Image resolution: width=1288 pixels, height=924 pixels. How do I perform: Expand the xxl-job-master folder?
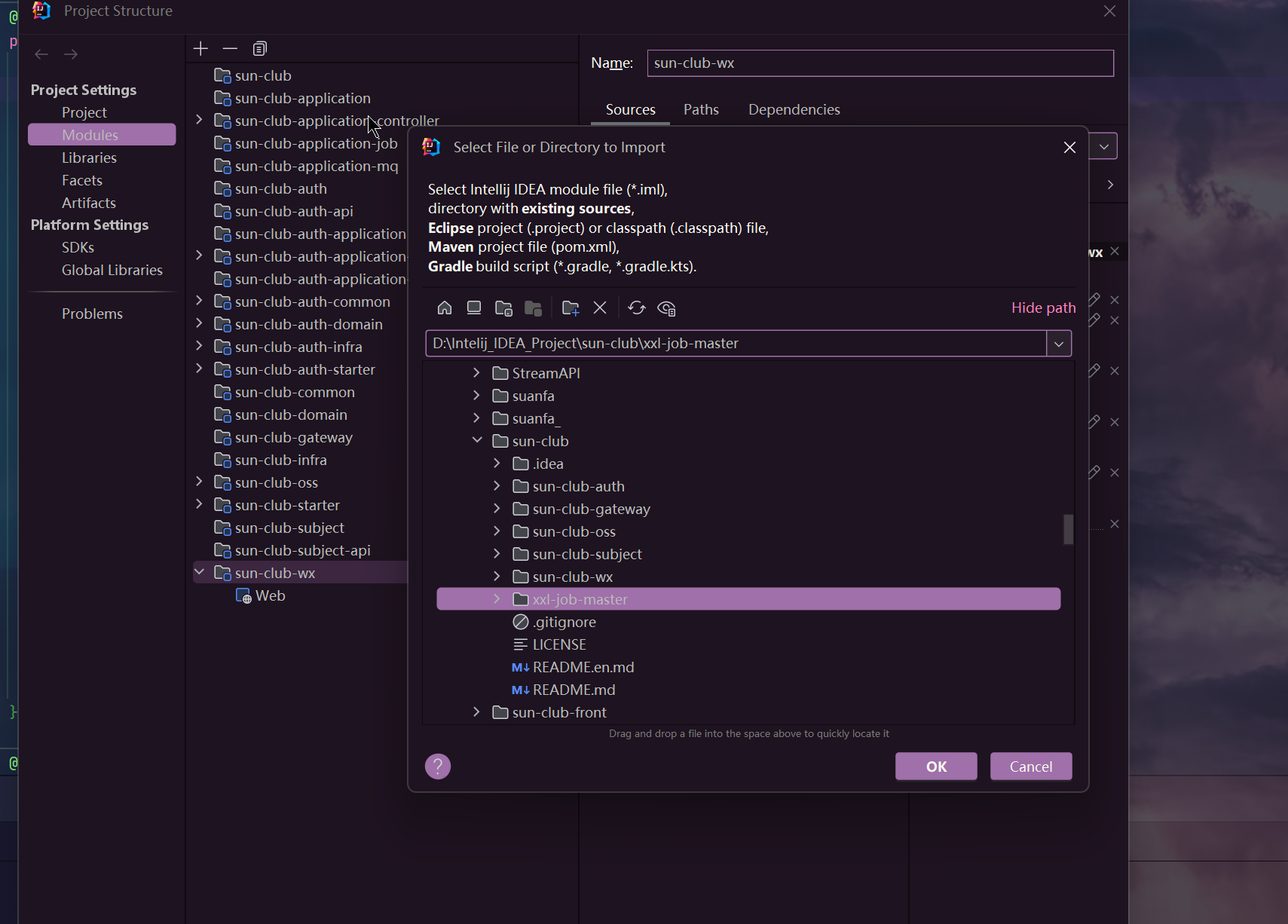[497, 599]
